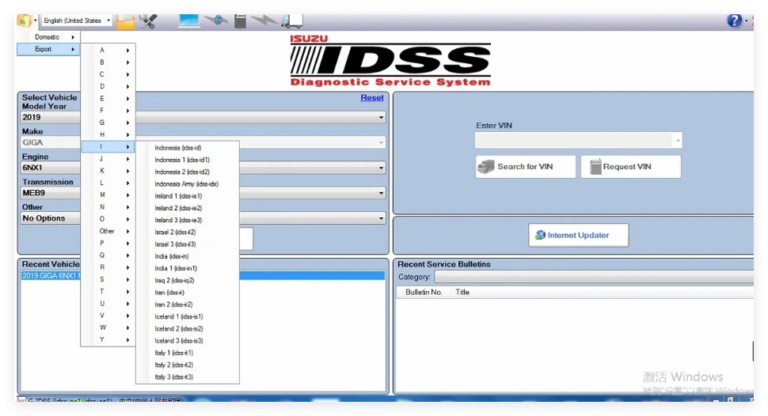Choose India 1 (idss-in1) menu entry
Viewport: 768px width, 416px height.
pyautogui.click(x=176, y=269)
